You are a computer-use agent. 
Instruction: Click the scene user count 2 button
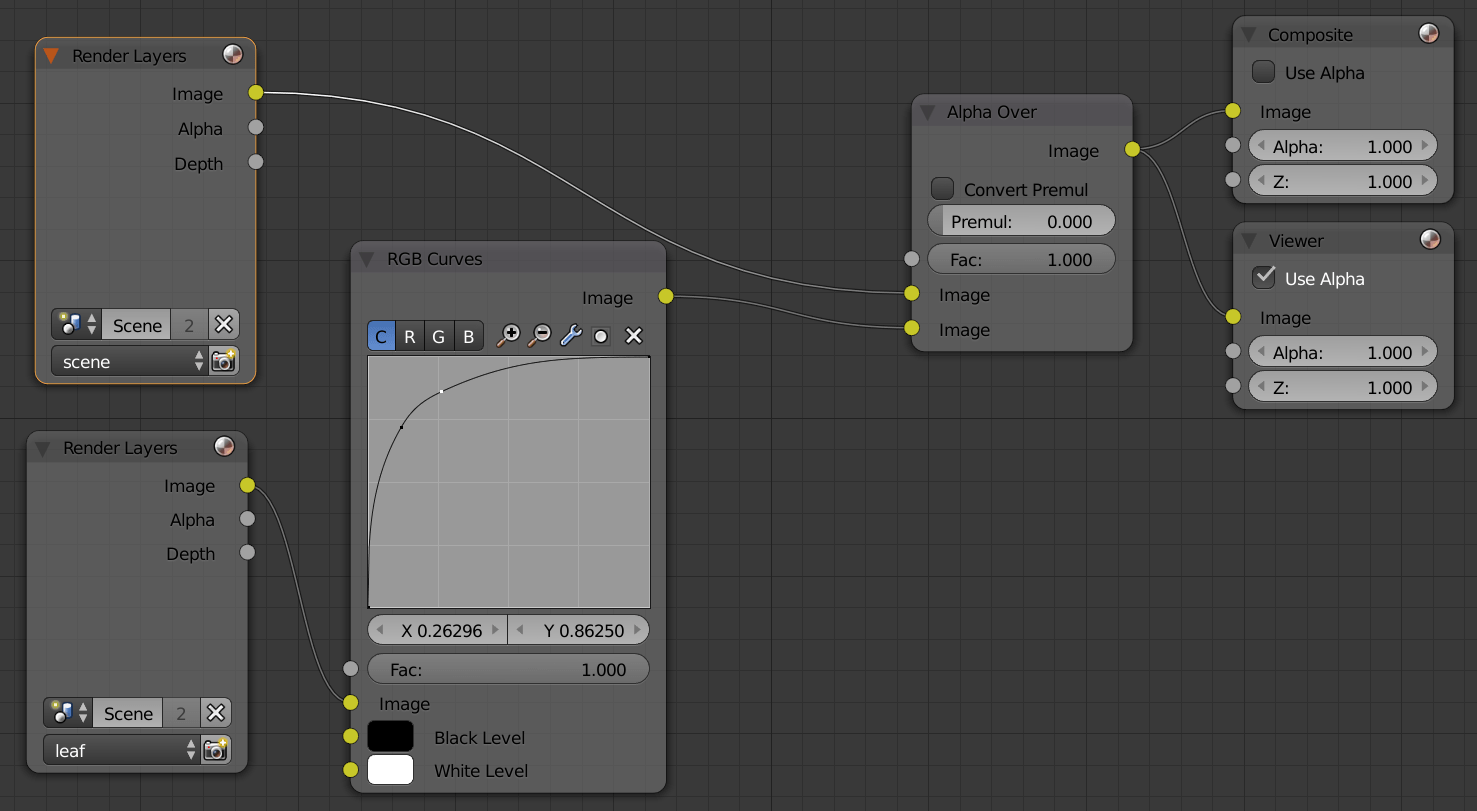tap(189, 324)
